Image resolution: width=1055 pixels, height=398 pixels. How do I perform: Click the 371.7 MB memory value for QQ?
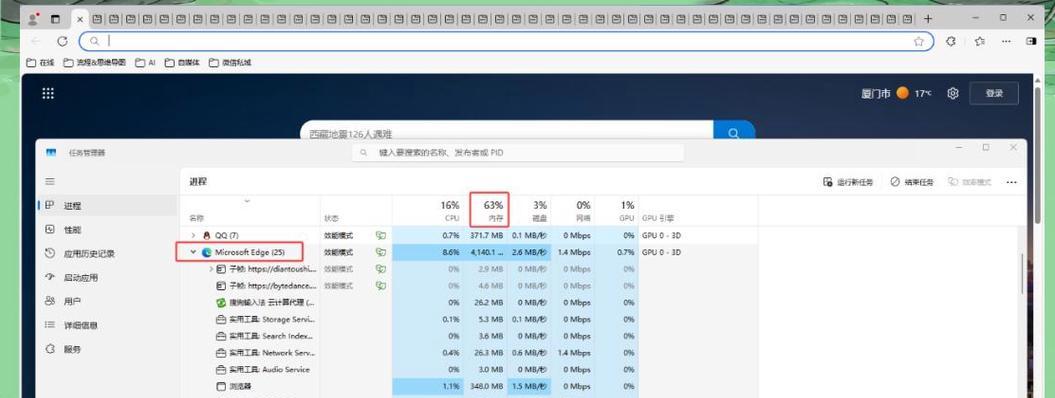(x=486, y=236)
